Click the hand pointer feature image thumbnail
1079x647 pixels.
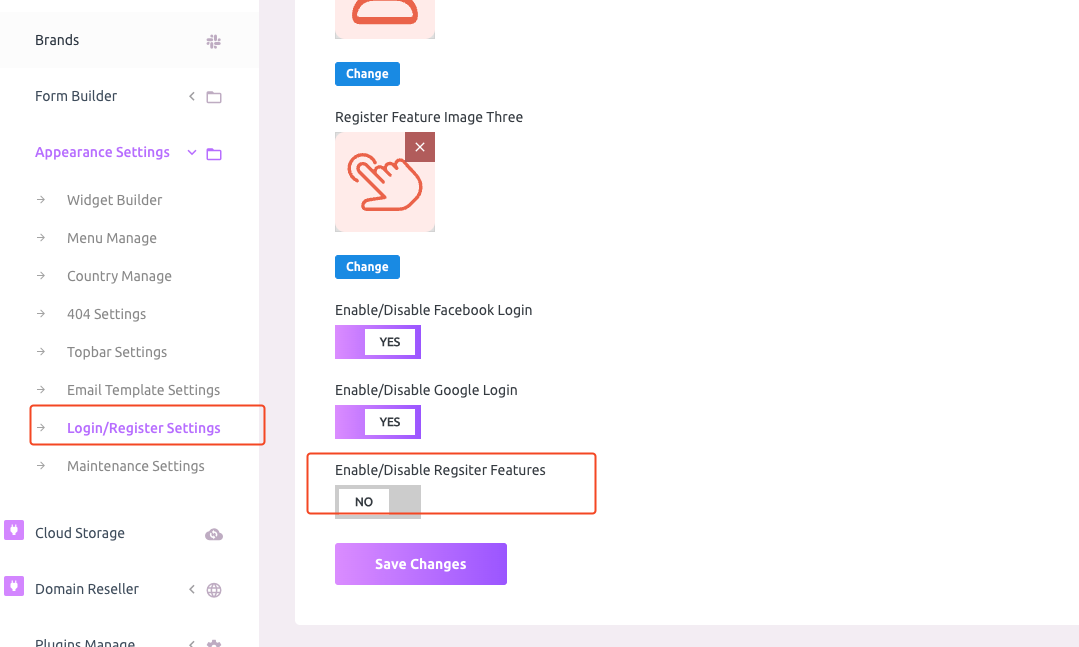[x=385, y=182]
